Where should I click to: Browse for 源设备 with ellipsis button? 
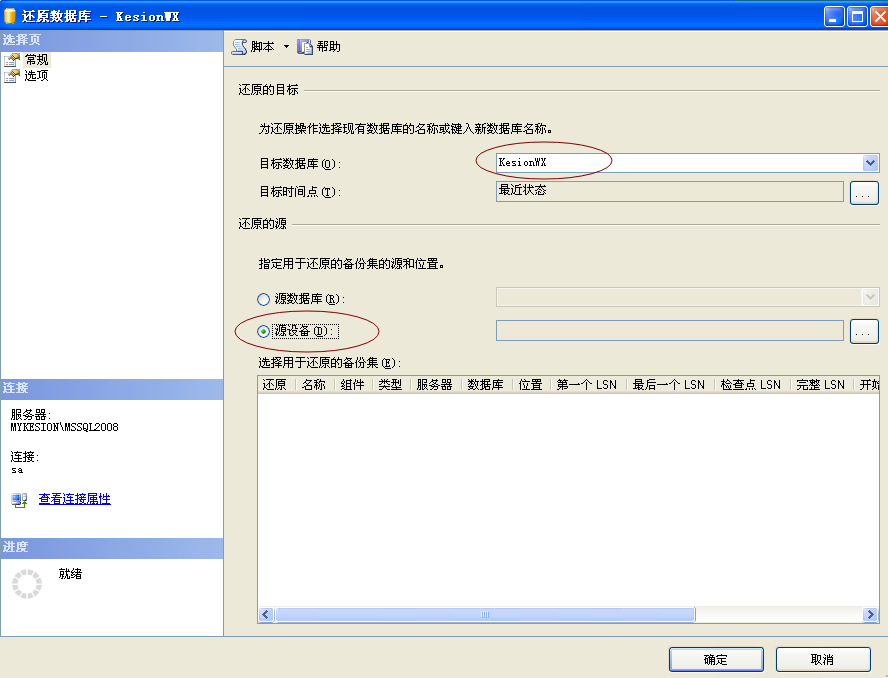coord(864,331)
